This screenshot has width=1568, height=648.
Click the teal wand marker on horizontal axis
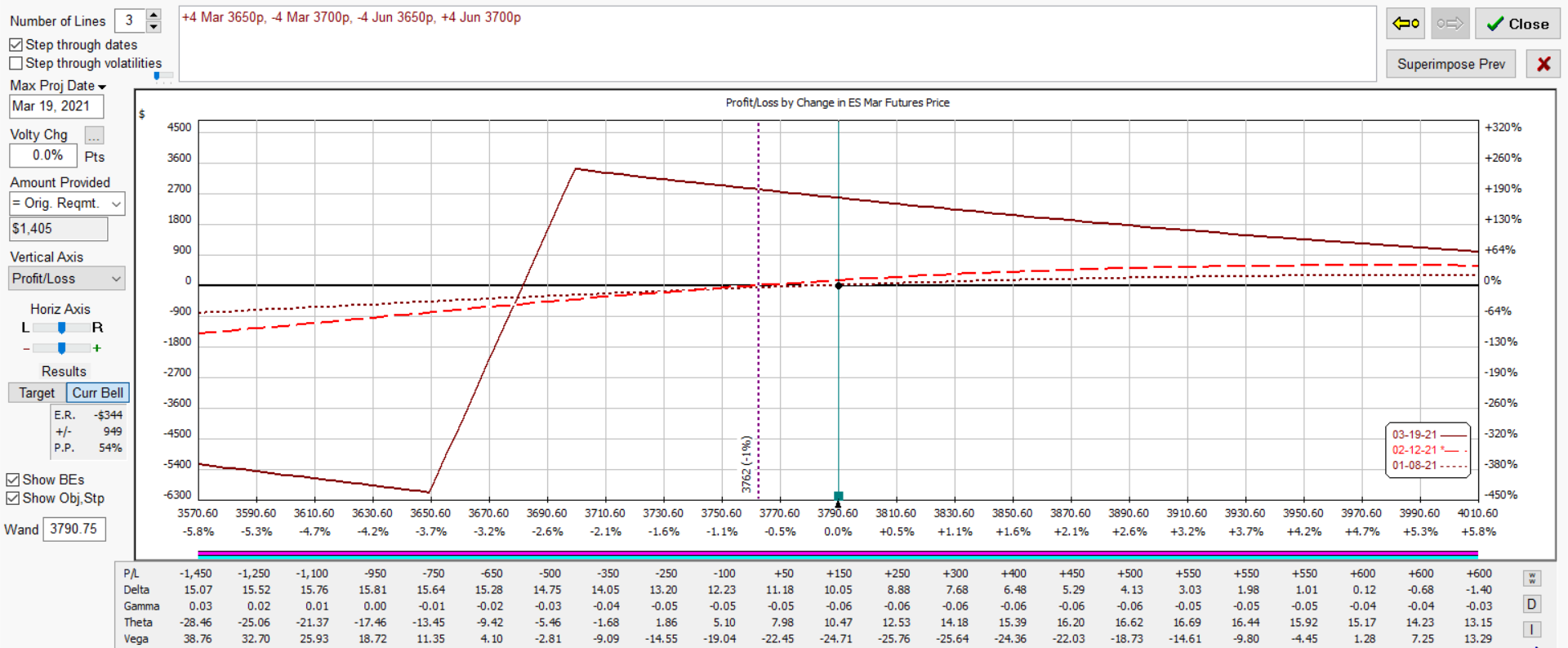838,496
